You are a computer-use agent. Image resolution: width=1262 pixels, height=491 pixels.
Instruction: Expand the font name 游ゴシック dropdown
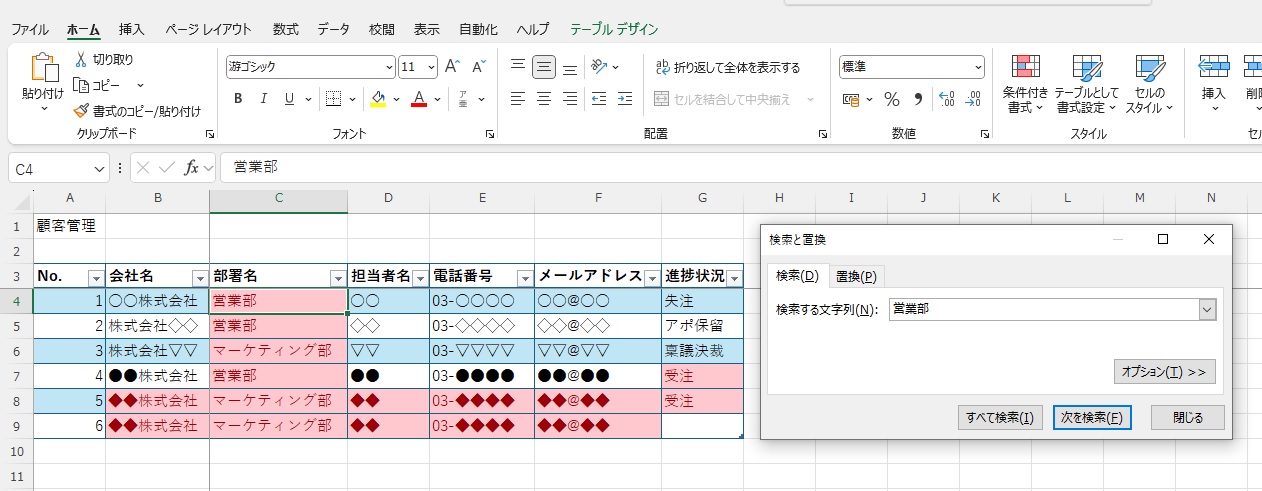click(x=389, y=67)
